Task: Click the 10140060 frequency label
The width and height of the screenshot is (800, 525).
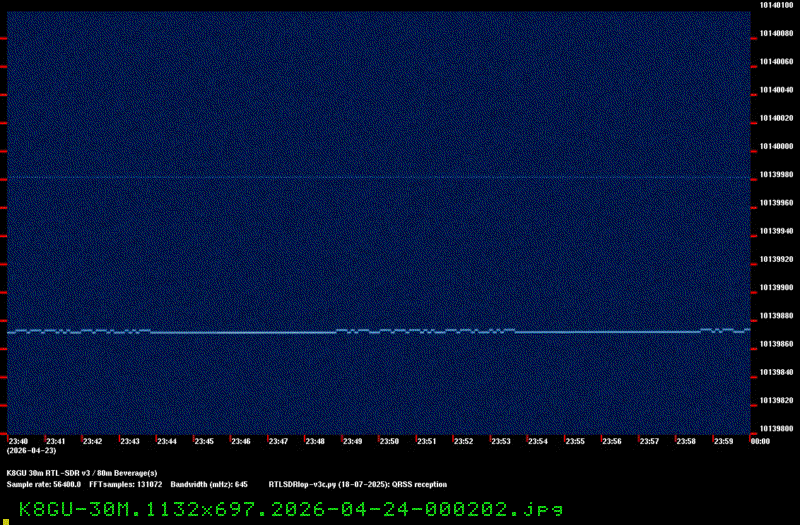Action: 777,62
